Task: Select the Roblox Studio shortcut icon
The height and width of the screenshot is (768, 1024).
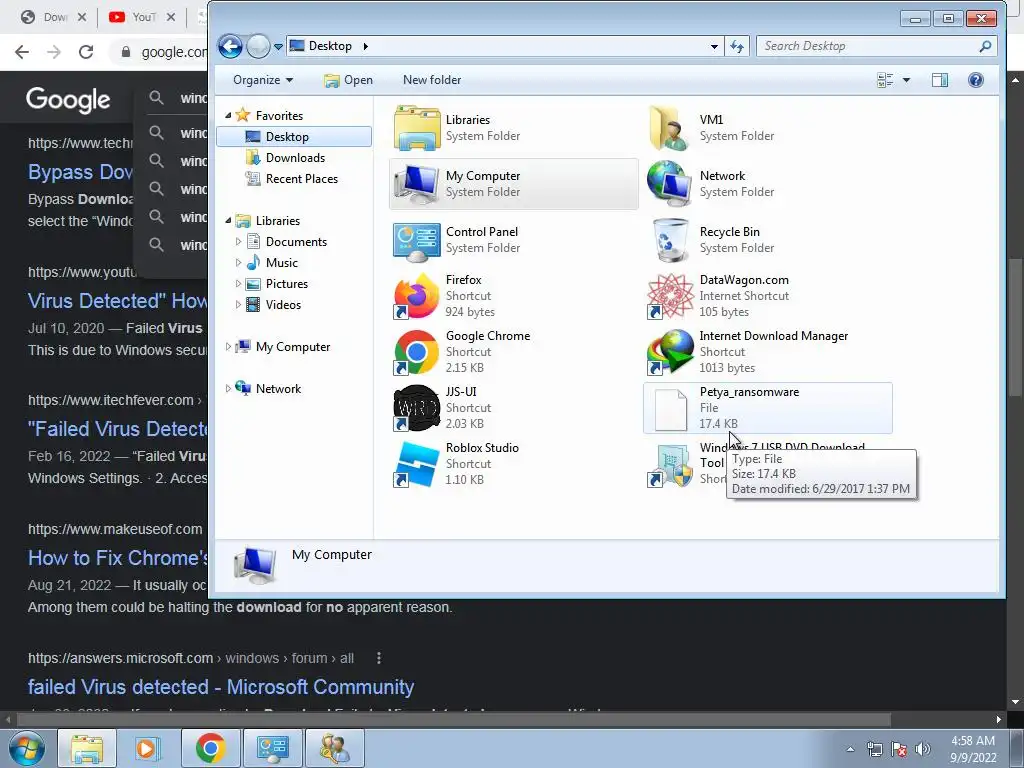Action: [x=417, y=464]
